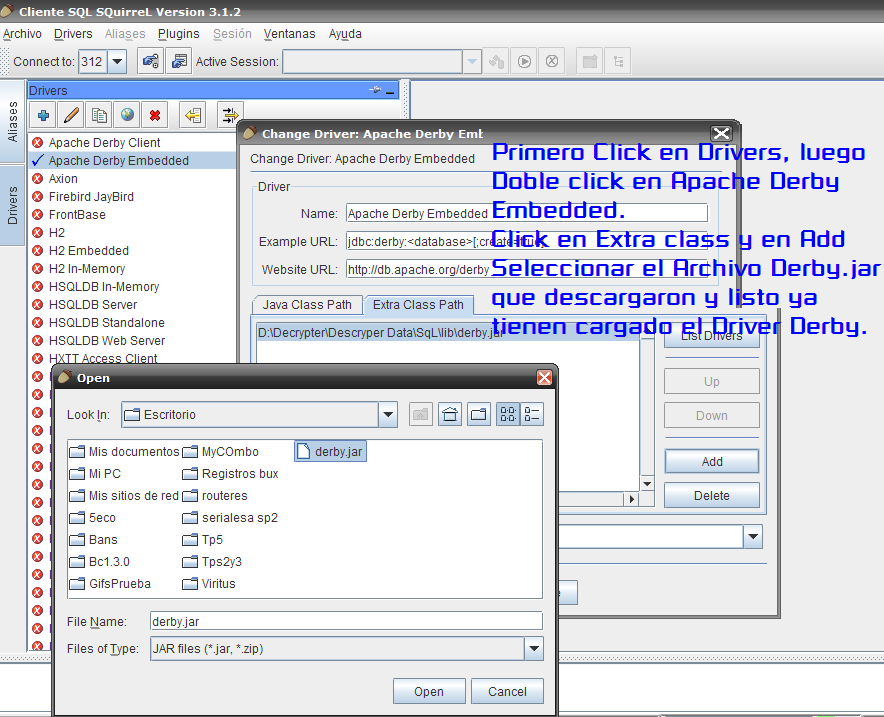
Task: Click the File Name input field
Action: coord(346,621)
